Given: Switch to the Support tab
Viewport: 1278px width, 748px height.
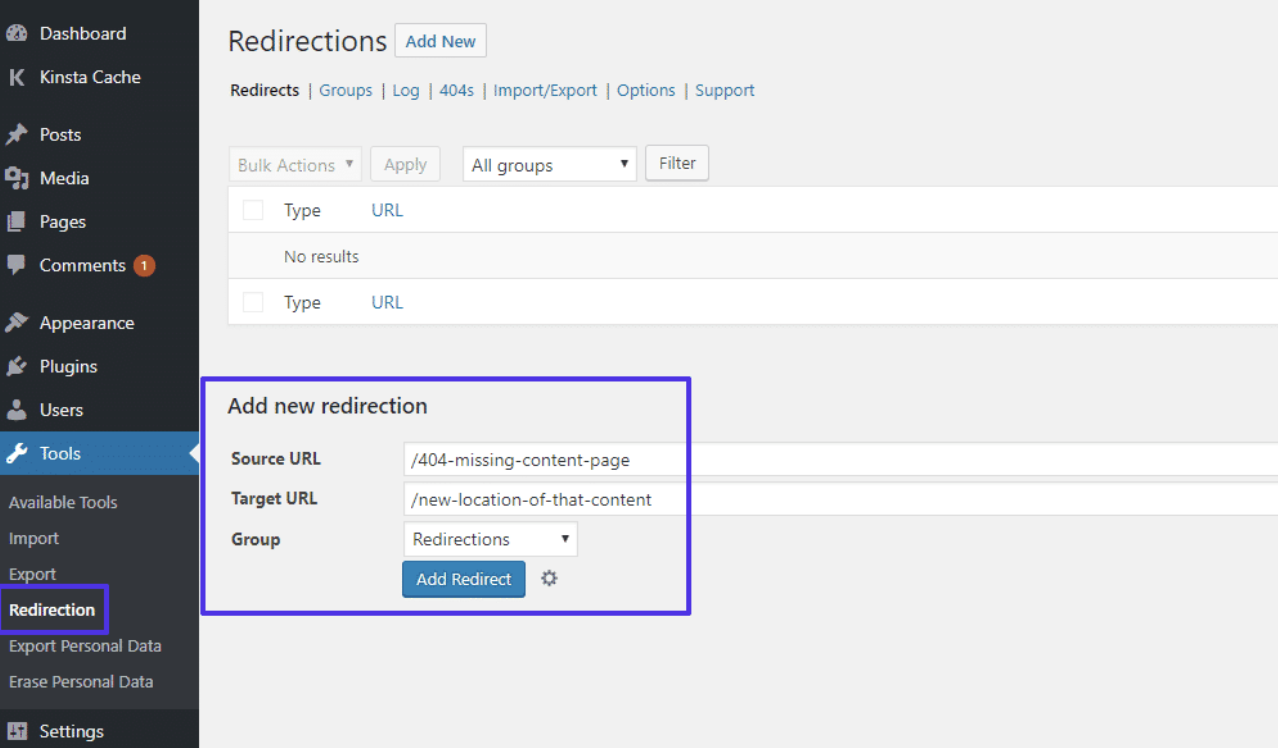Looking at the screenshot, I should [x=725, y=90].
